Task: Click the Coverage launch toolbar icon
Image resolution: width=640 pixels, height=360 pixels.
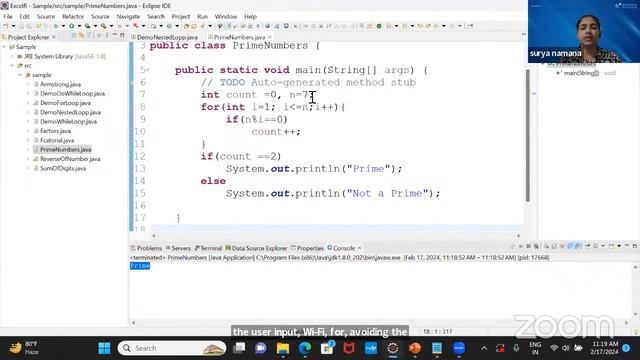Action: pos(87,26)
